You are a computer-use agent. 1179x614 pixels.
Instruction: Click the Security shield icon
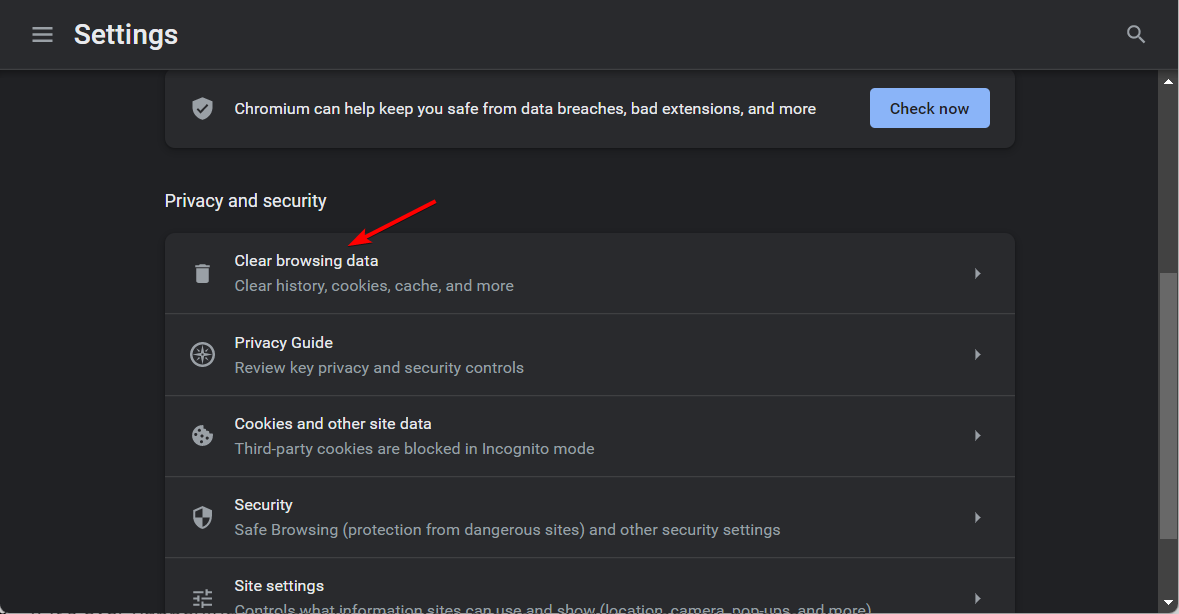coord(202,517)
